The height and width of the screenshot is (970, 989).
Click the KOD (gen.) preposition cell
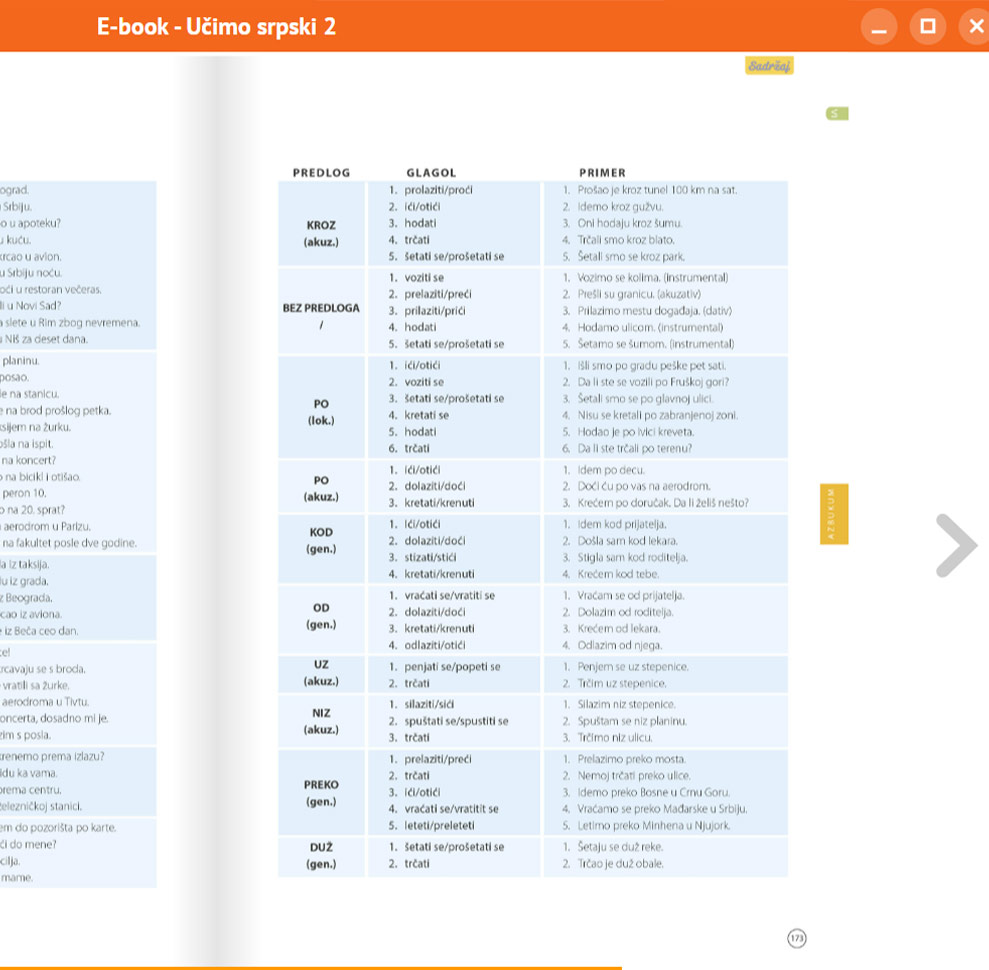click(x=321, y=540)
